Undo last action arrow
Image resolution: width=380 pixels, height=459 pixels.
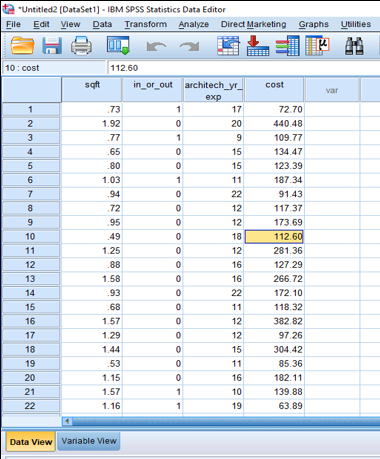pyautogui.click(x=156, y=46)
